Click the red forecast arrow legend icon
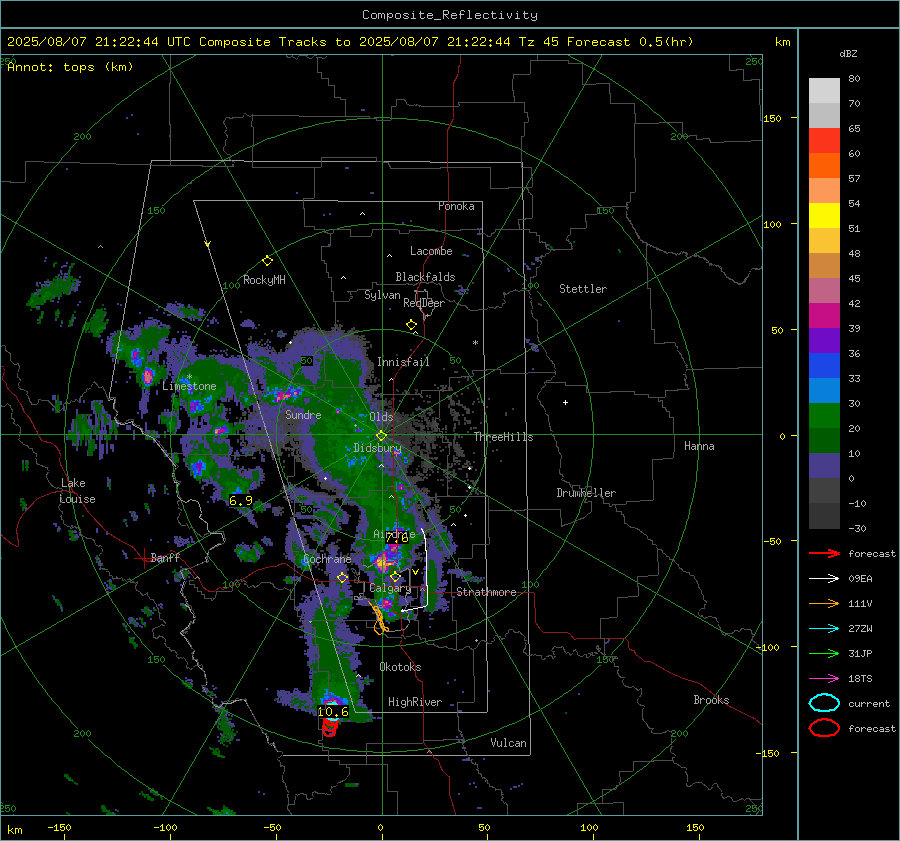 (x=824, y=553)
